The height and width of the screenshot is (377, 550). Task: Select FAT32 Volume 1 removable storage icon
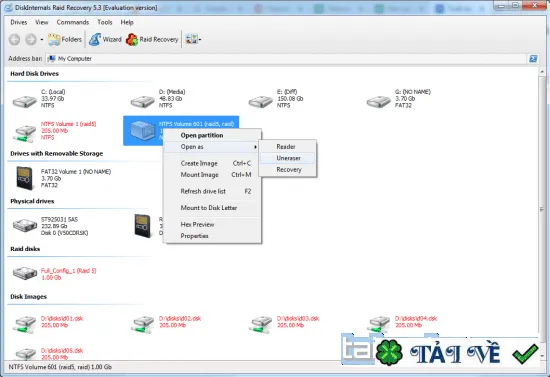pyautogui.click(x=25, y=178)
